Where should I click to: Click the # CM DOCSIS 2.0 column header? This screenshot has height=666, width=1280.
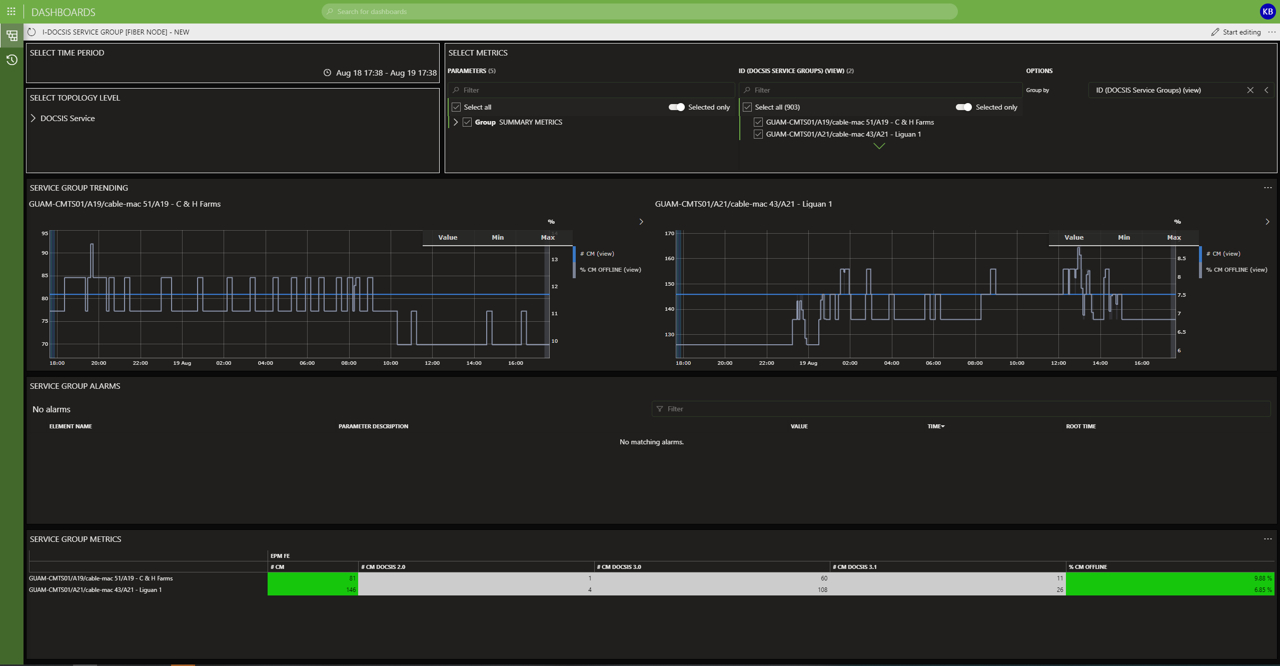pyautogui.click(x=476, y=567)
